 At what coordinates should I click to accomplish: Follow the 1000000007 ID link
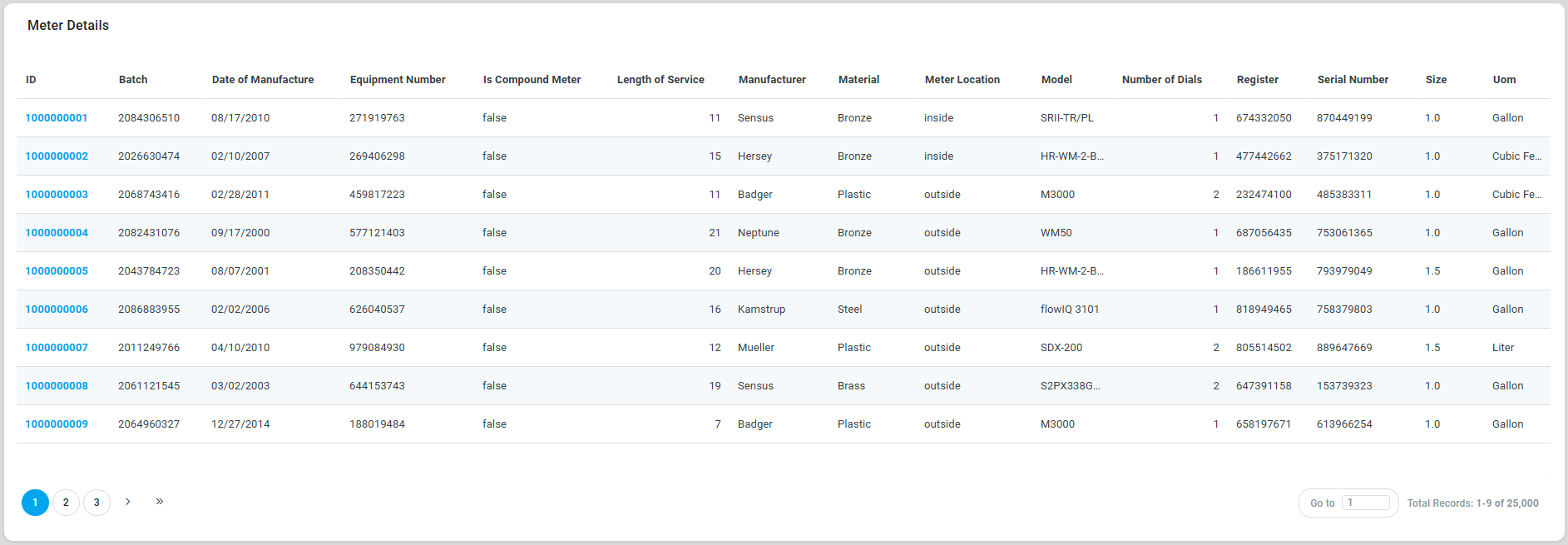coord(57,348)
